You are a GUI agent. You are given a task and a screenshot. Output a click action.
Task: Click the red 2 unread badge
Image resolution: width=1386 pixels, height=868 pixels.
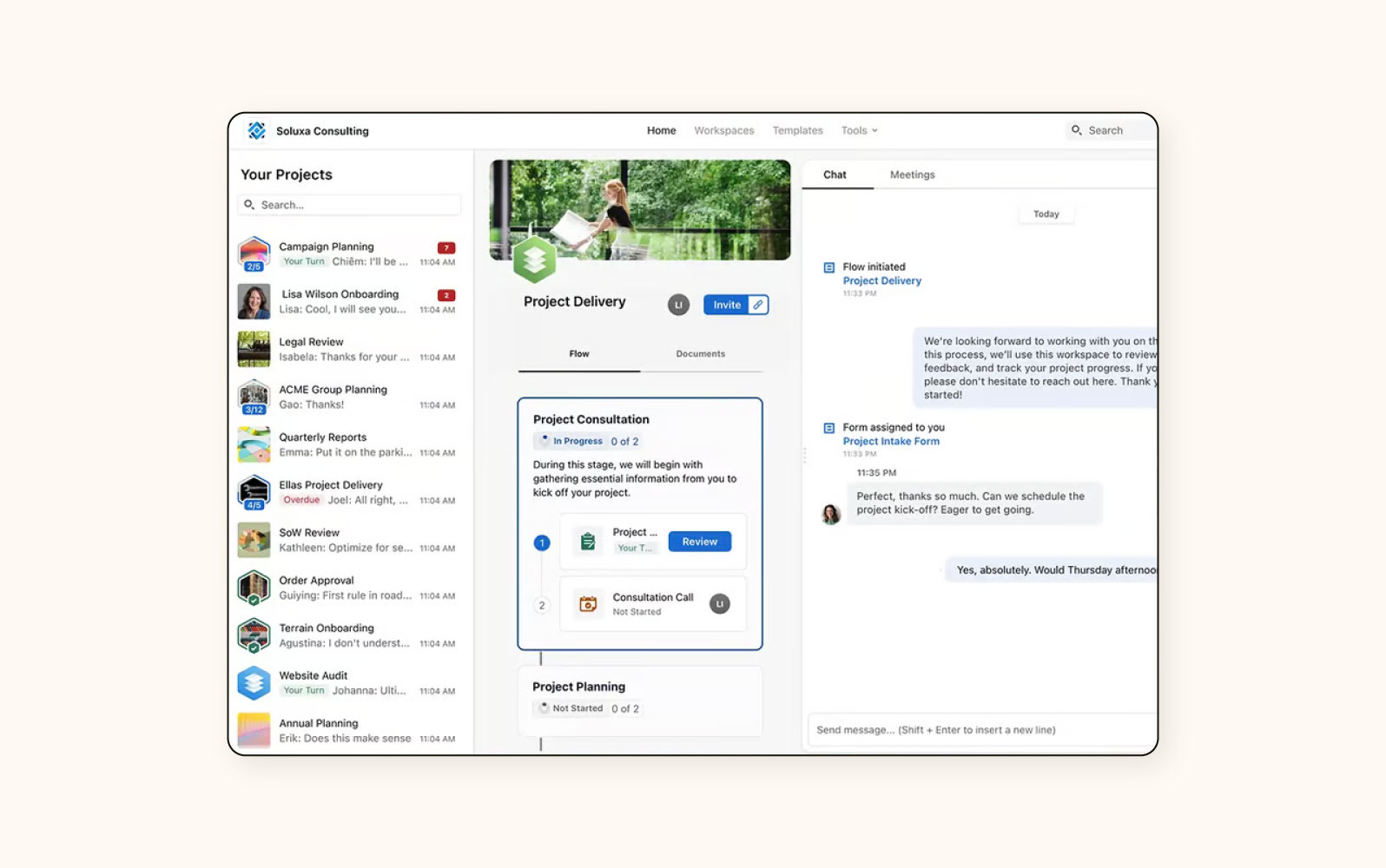[446, 295]
